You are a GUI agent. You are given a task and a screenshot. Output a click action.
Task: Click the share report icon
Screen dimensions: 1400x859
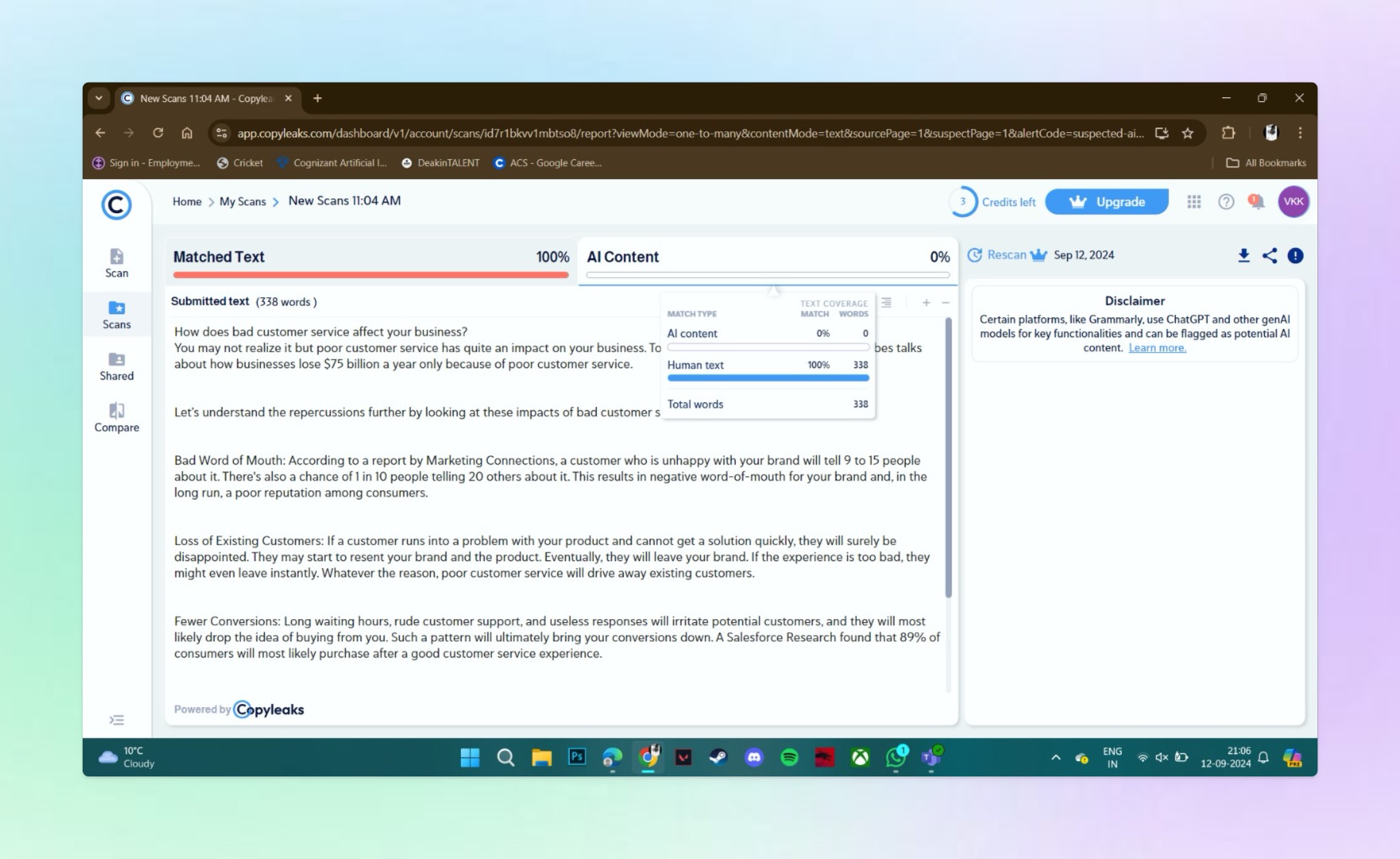pyautogui.click(x=1269, y=255)
